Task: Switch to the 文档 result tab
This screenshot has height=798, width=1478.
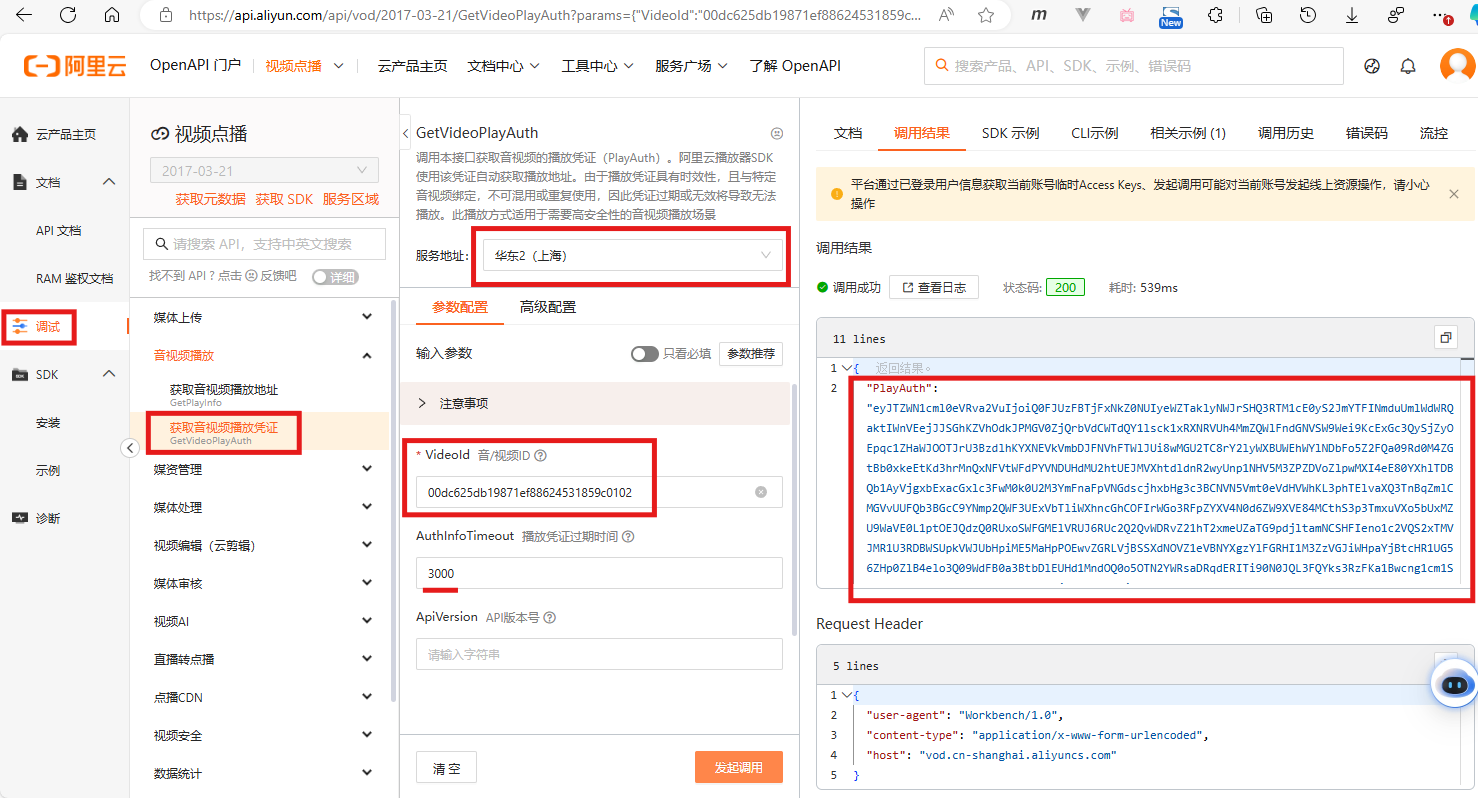Action: [848, 133]
